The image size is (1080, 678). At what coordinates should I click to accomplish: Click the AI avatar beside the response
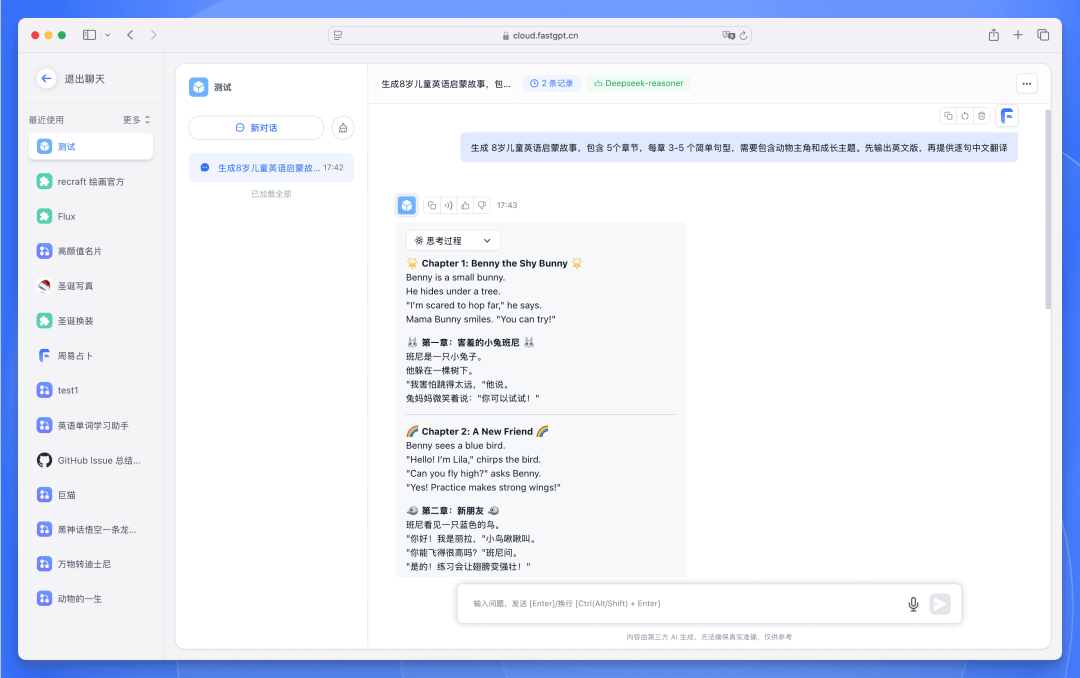tap(407, 205)
